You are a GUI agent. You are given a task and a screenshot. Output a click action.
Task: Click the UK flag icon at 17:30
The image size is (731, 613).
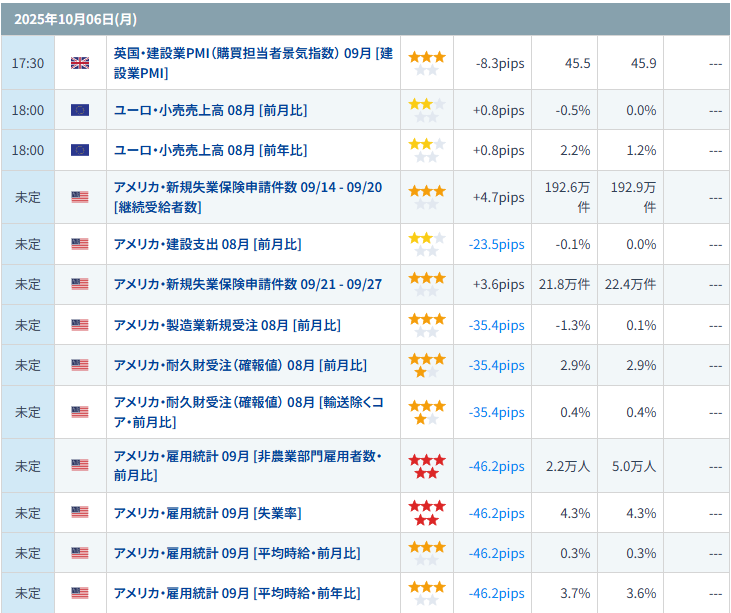pyautogui.click(x=80, y=63)
